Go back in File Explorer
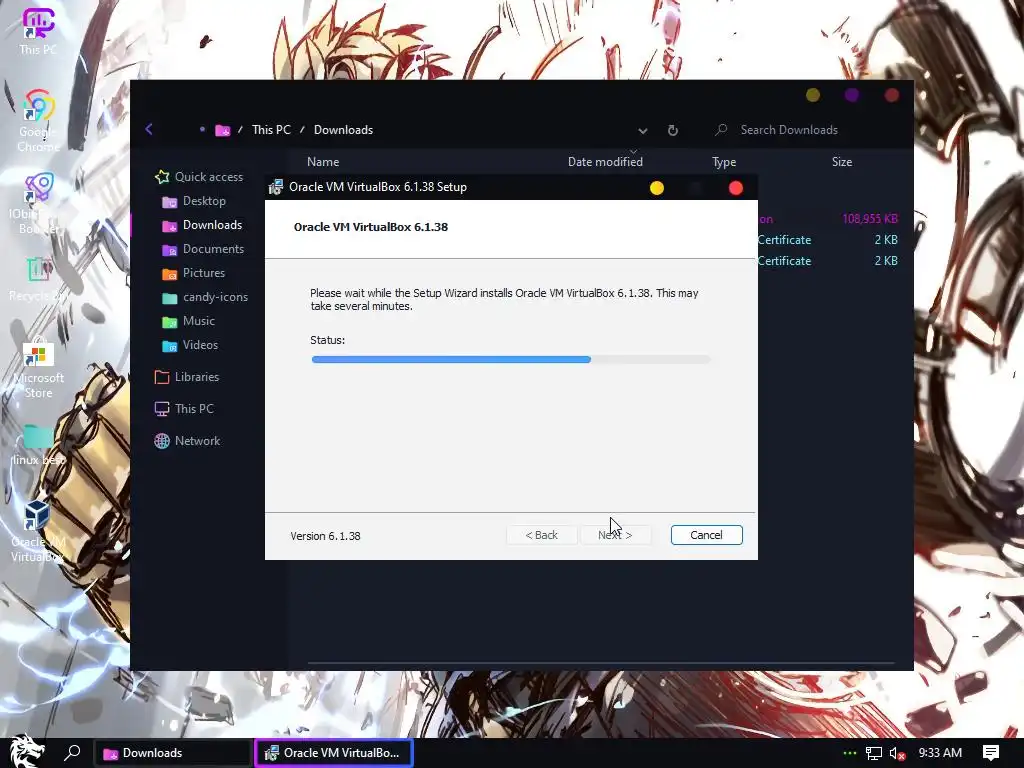 coord(149,129)
